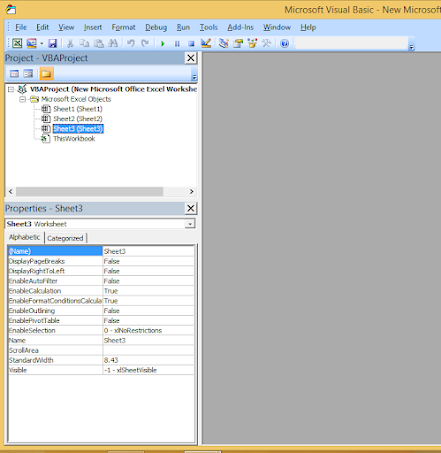Select the EnablePivotTable property row

point(101,321)
